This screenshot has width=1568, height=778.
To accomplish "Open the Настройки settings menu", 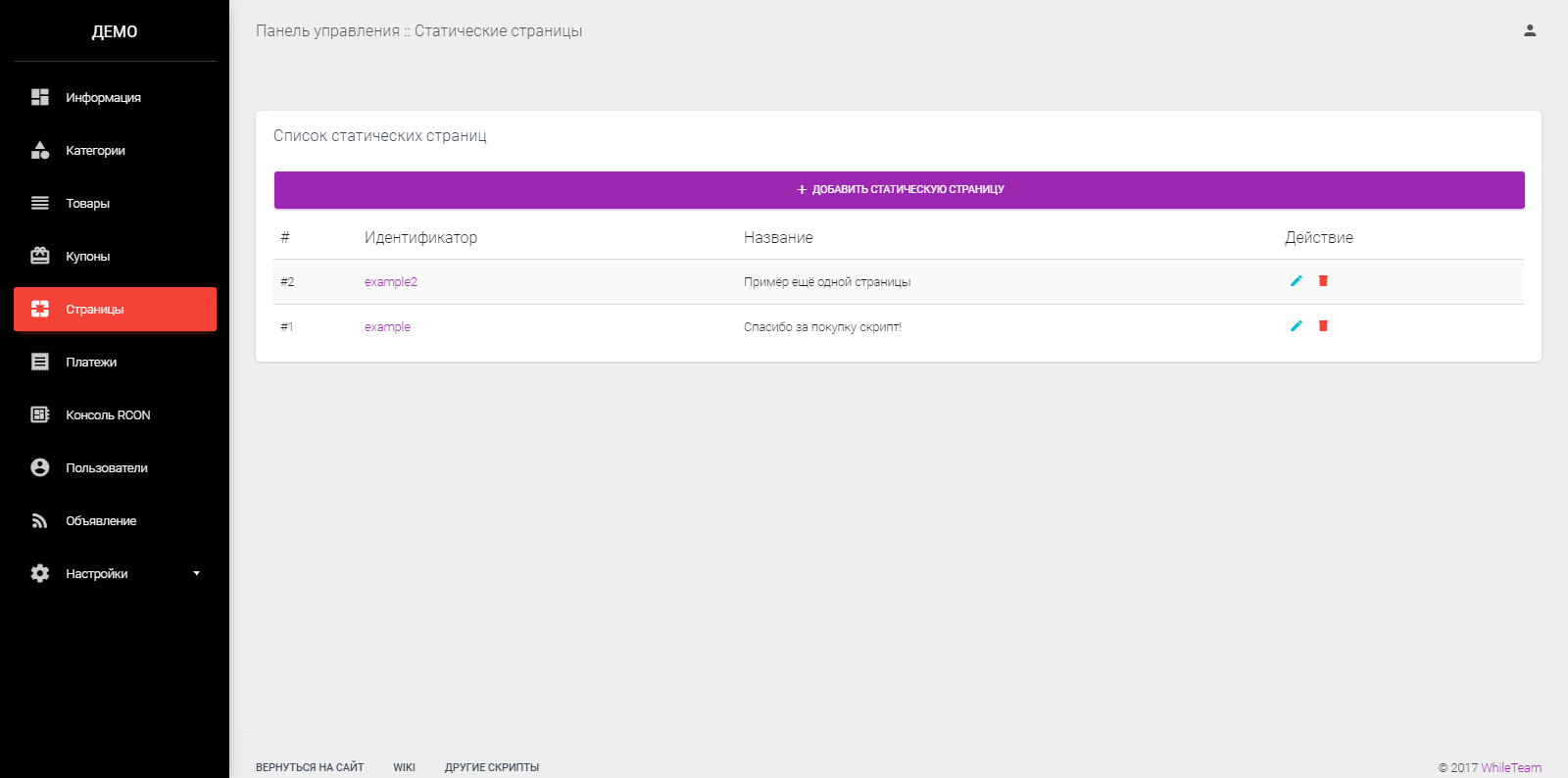I will [115, 573].
